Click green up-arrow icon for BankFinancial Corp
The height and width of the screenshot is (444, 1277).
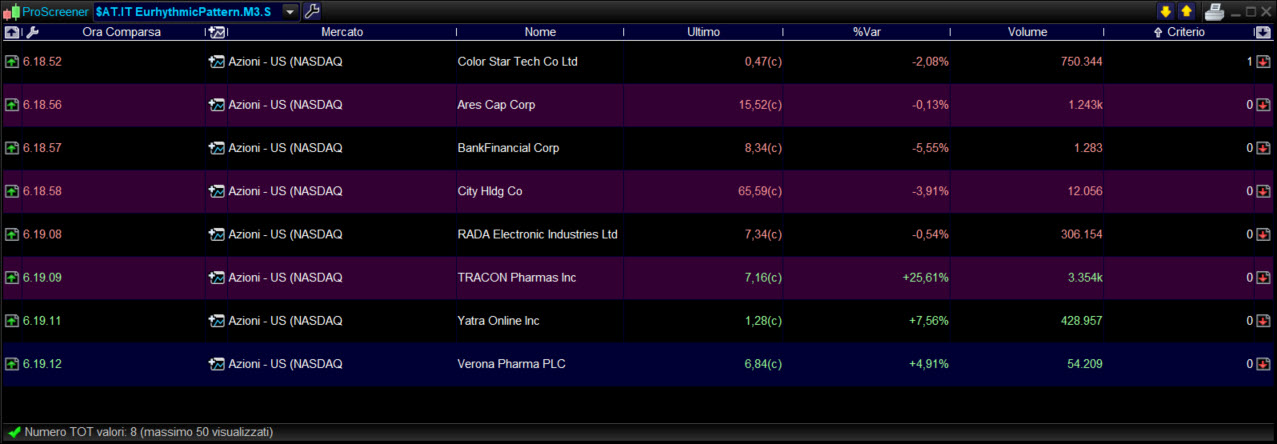click(x=11, y=148)
